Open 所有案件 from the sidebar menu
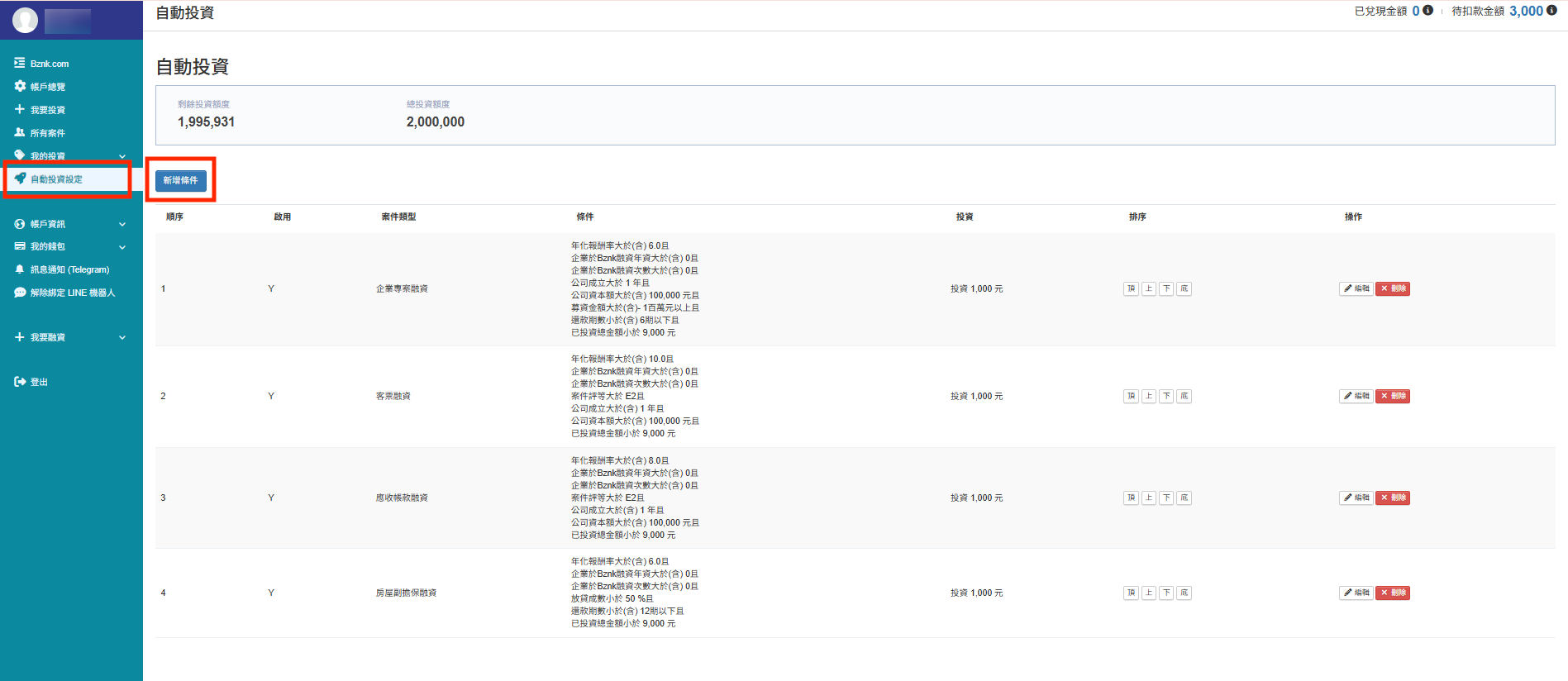 coord(47,133)
